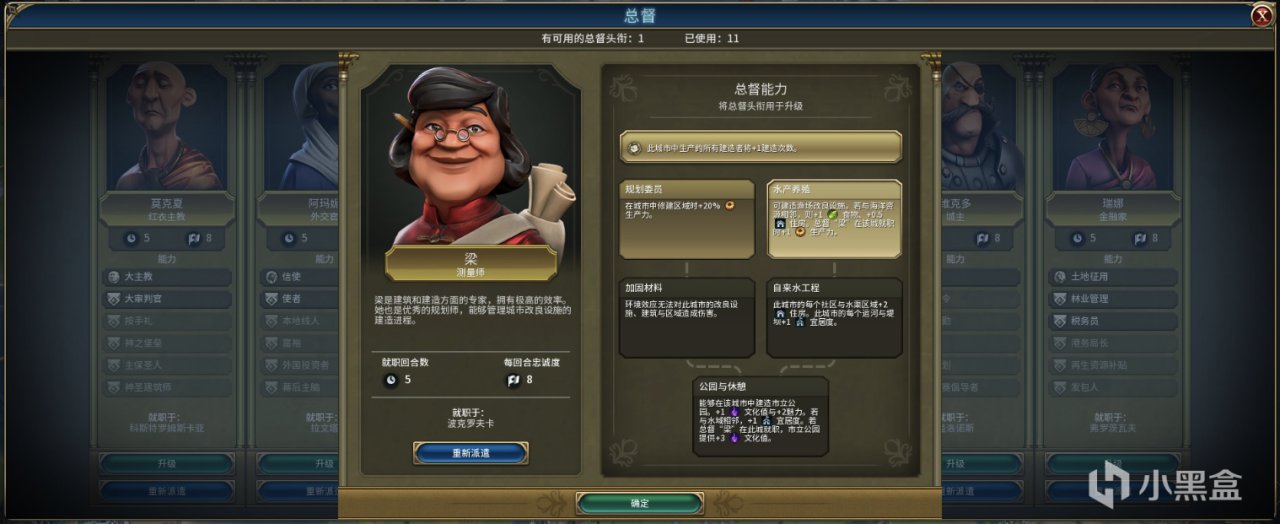This screenshot has height=524, width=1280.
Task: Select the 水产养殖 promotion card
Action: (834, 219)
